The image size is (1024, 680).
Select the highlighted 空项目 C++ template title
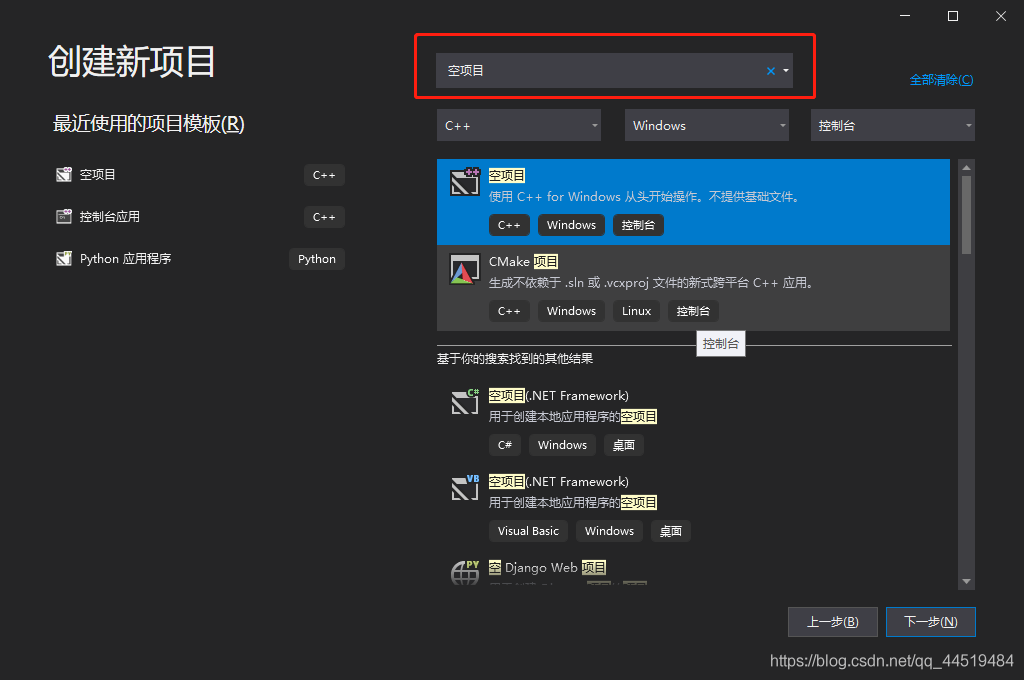(507, 176)
